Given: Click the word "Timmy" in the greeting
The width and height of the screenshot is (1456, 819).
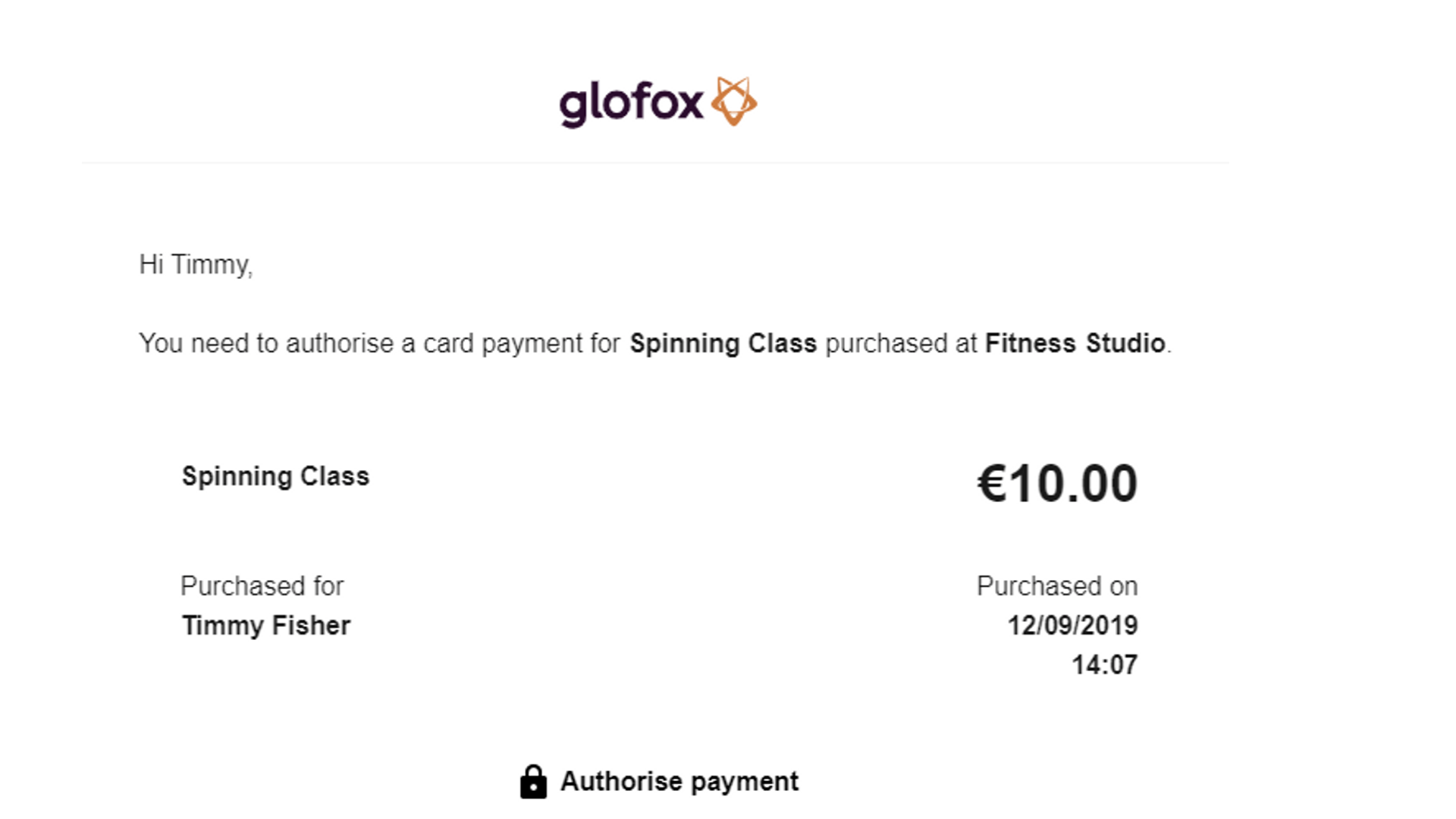Looking at the screenshot, I should pos(210,265).
